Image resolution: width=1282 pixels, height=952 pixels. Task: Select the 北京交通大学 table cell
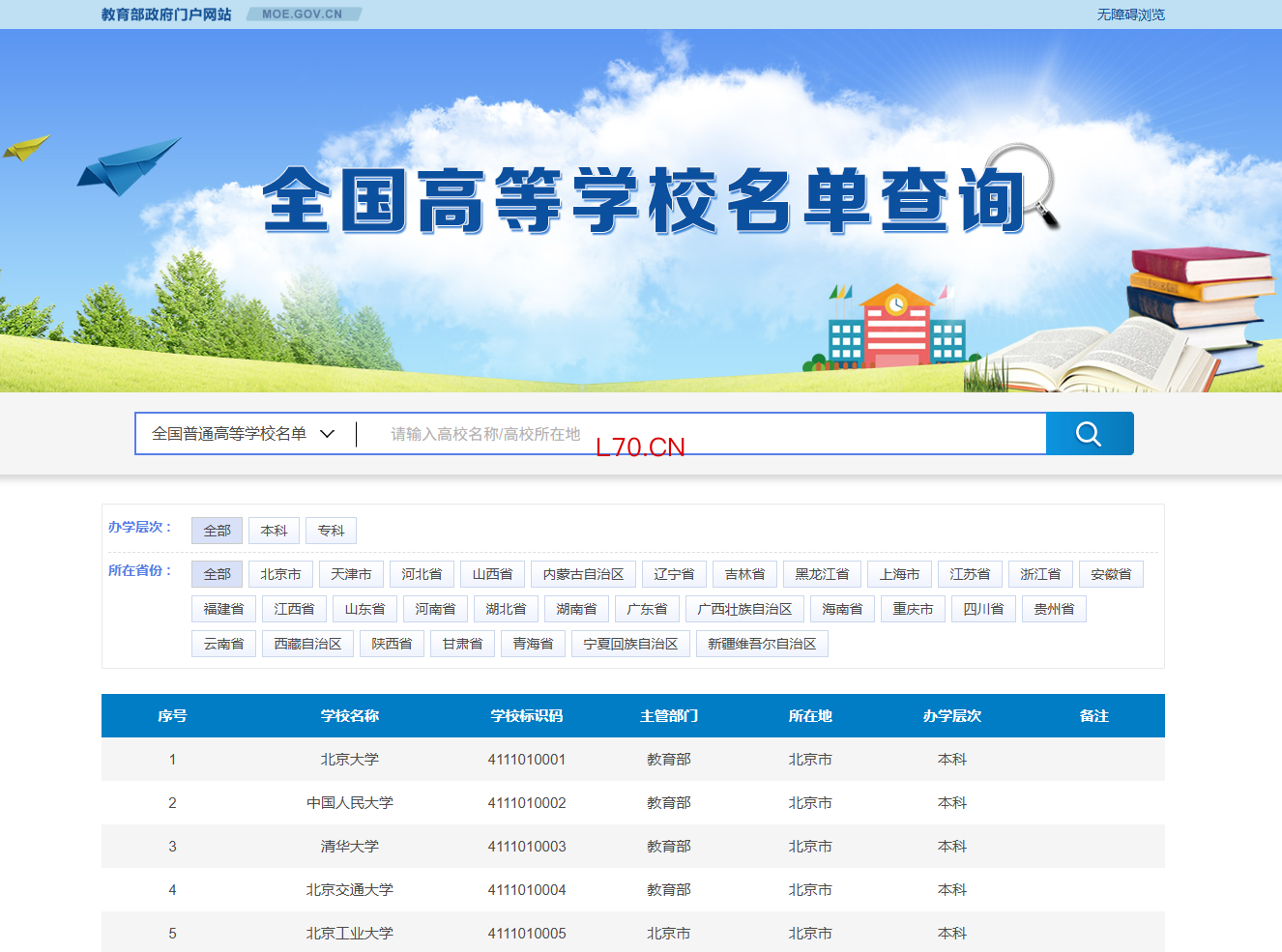tap(350, 890)
